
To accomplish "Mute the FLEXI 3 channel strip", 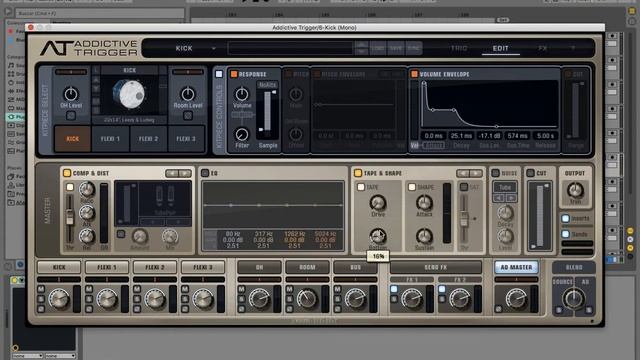I will 185,289.
